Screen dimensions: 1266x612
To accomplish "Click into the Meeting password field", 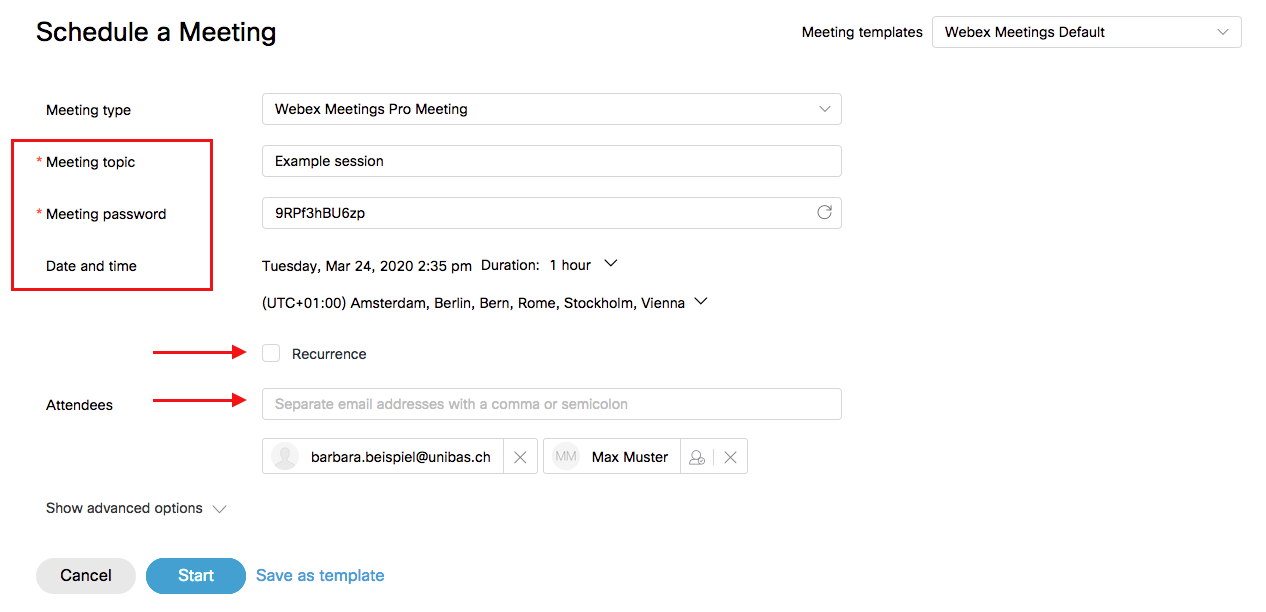I will pos(535,213).
